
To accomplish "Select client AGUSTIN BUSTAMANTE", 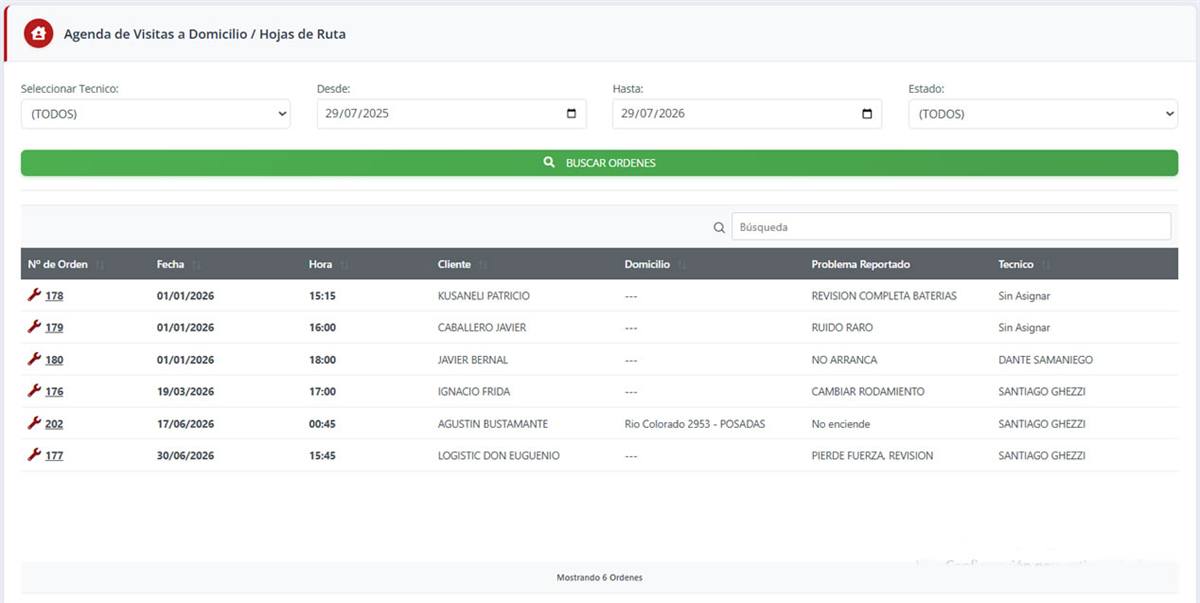I will 493,424.
